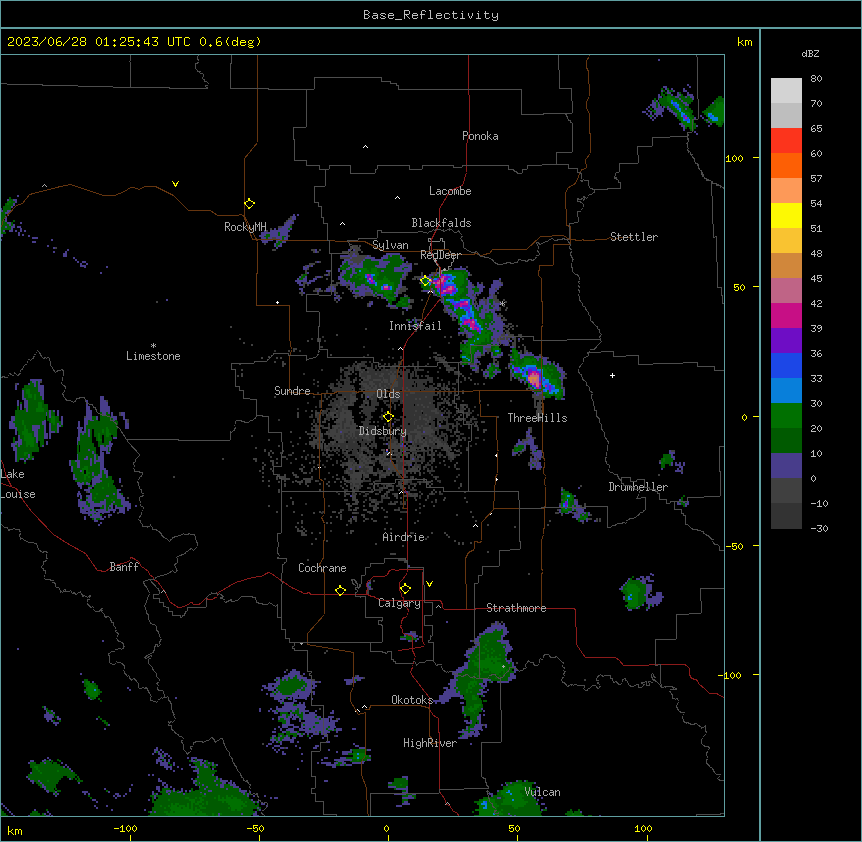The image size is (862, 842).
Task: Select the Olds label
Action: pyautogui.click(x=388, y=394)
